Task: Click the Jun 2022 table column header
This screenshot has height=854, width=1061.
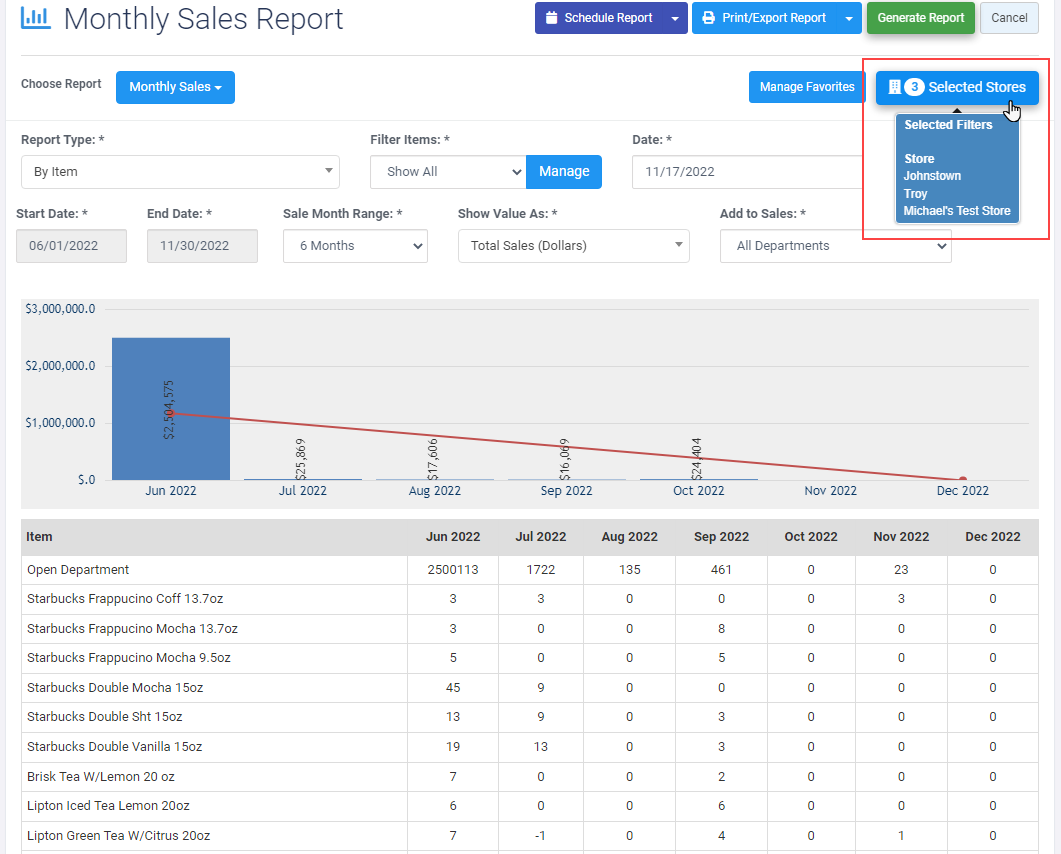Action: coord(452,537)
